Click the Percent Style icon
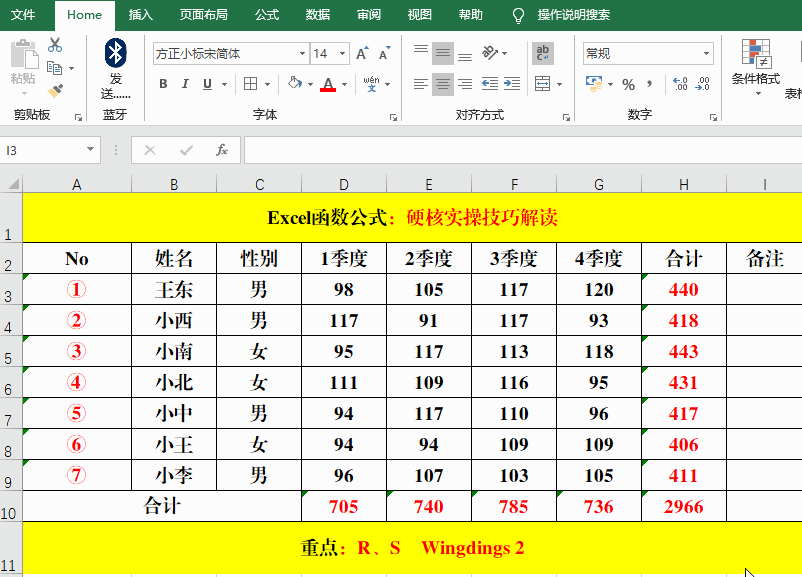The height and width of the screenshot is (577, 802). pos(629,83)
